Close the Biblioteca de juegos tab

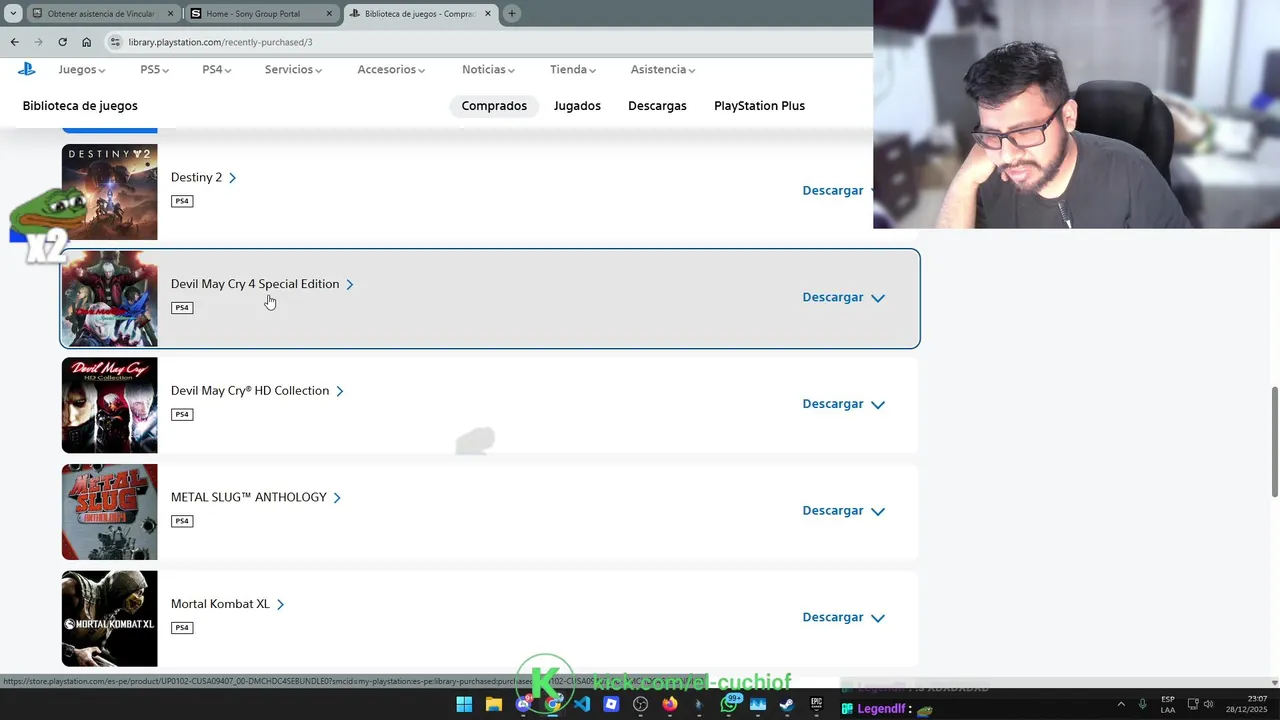tap(488, 14)
